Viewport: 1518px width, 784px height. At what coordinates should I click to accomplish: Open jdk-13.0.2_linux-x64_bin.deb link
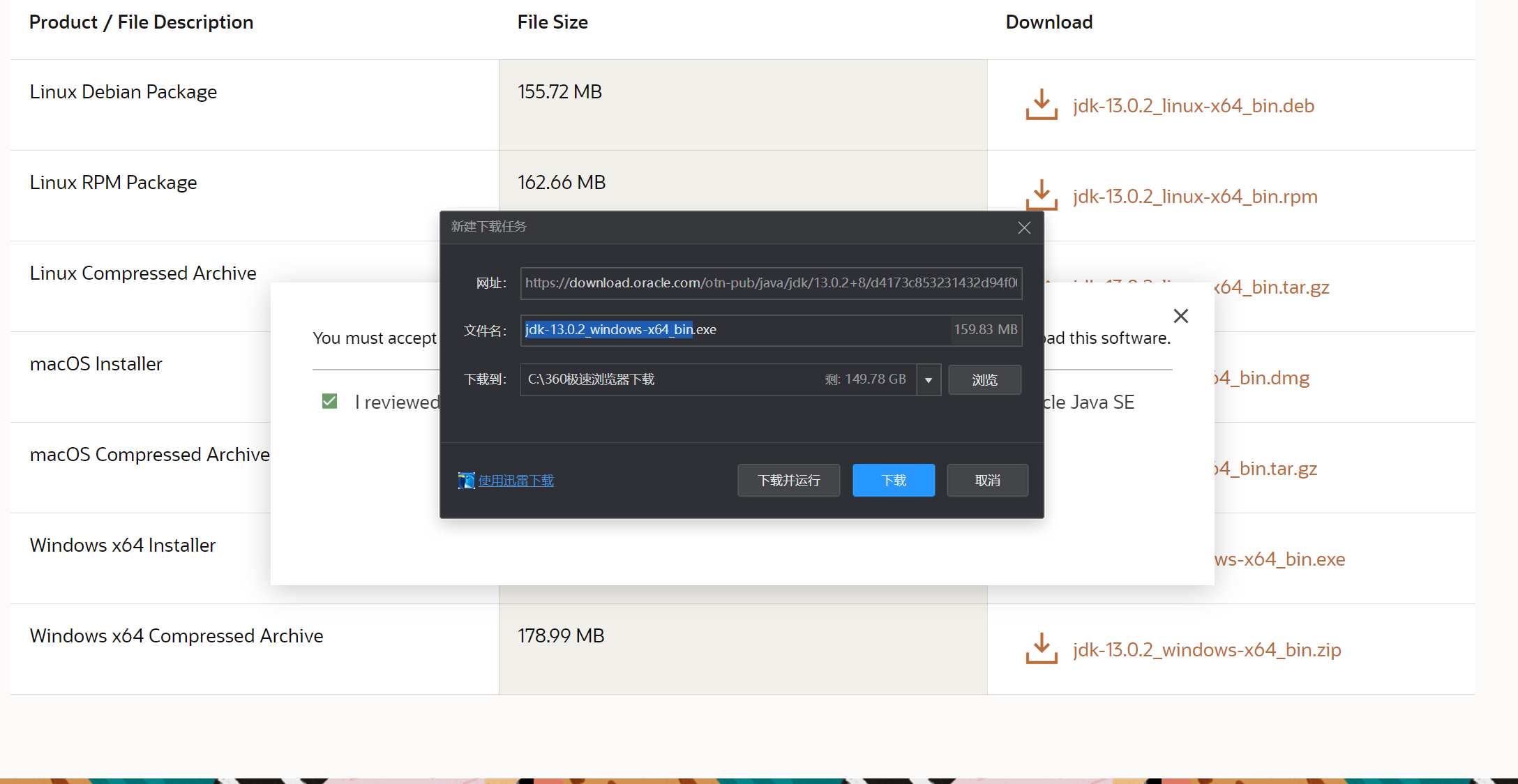pyautogui.click(x=1193, y=106)
